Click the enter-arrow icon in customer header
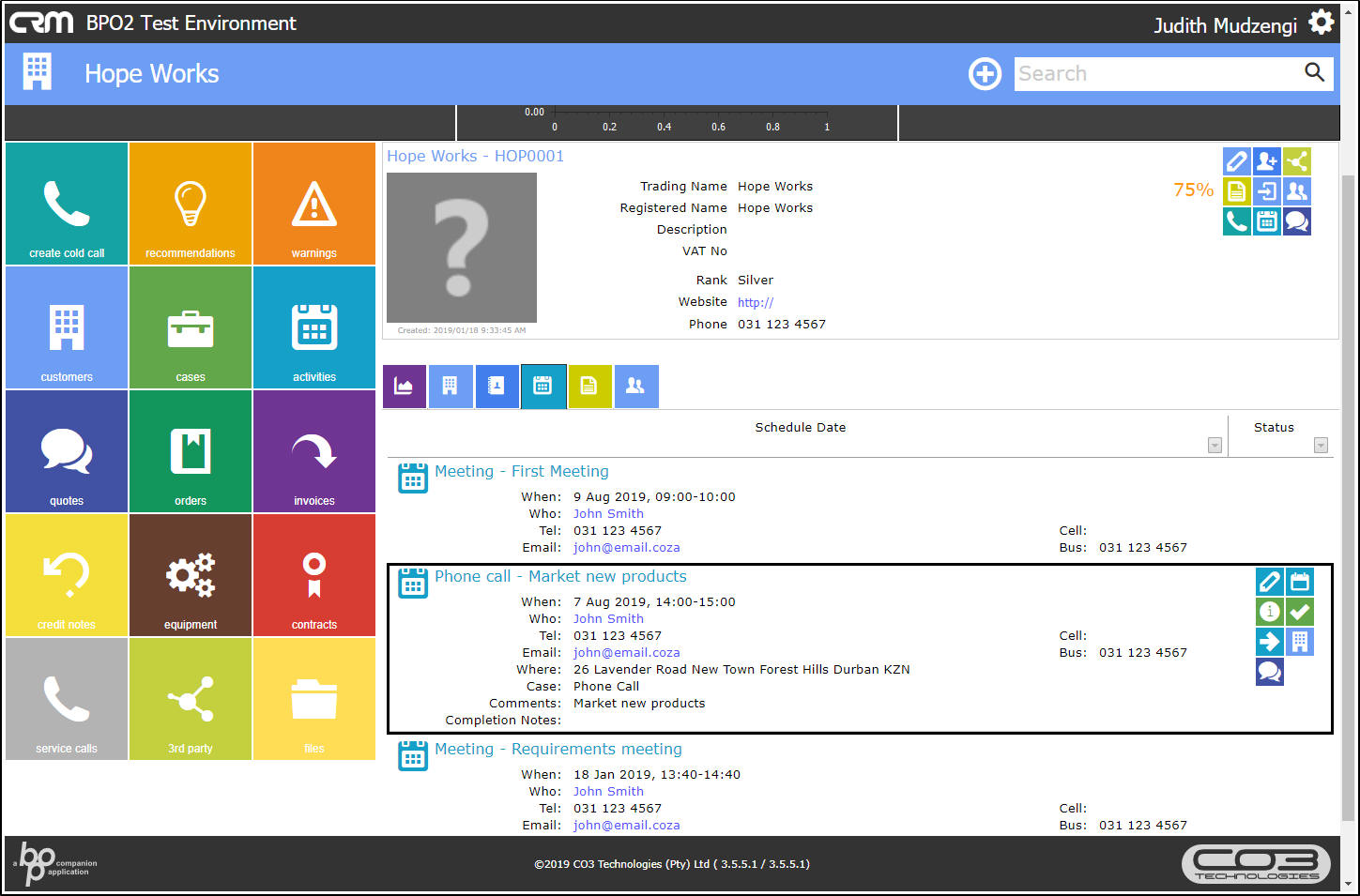The width and height of the screenshot is (1360, 896). 1267,191
